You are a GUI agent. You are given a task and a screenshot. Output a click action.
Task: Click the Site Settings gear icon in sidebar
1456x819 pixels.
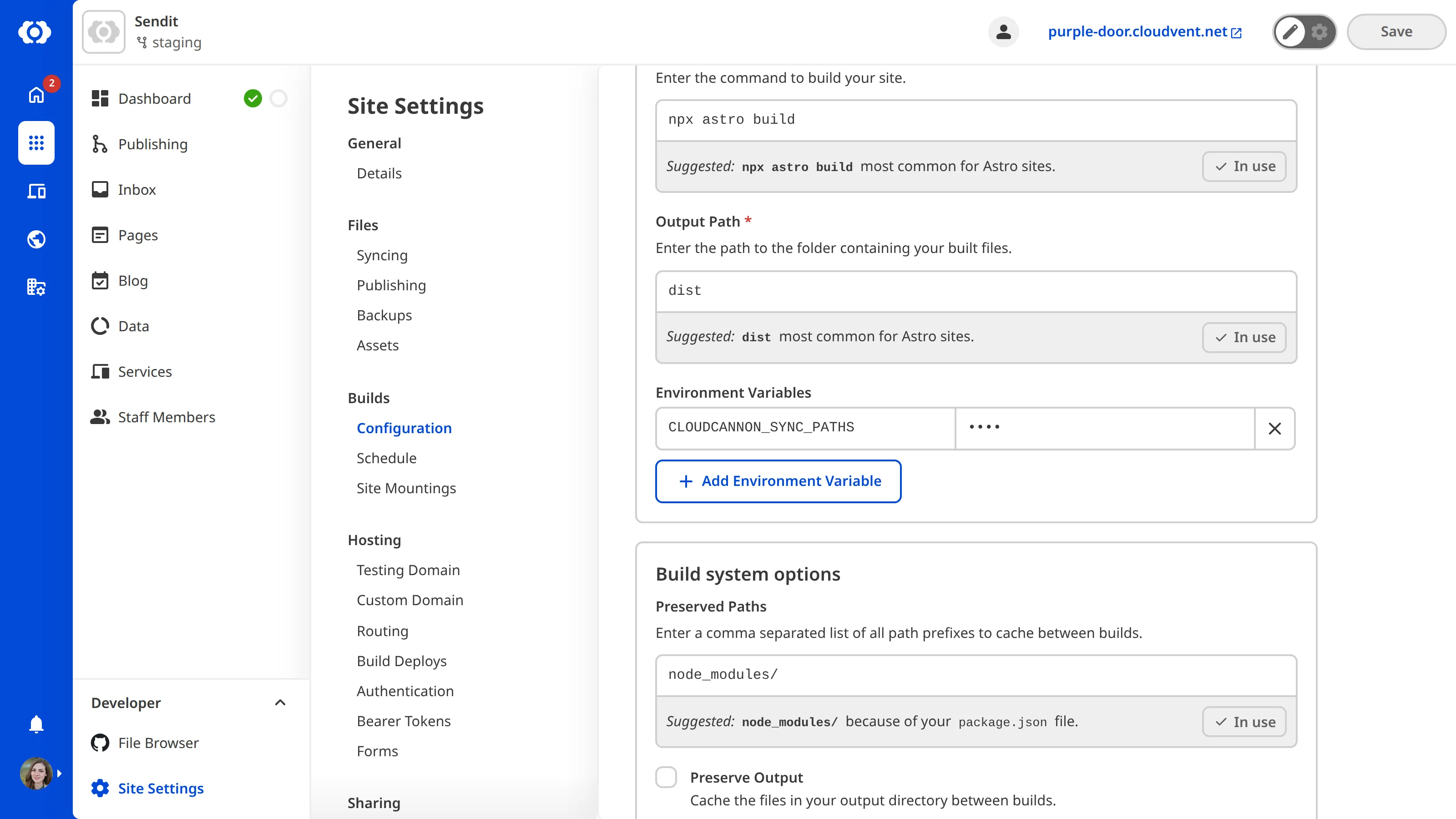[100, 788]
